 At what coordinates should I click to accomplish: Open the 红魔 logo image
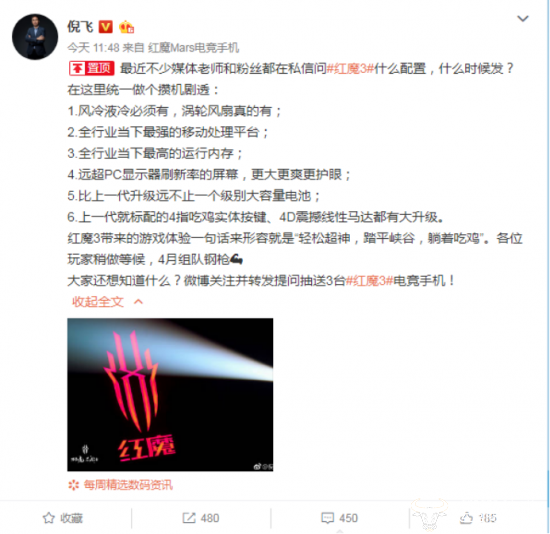click(170, 394)
